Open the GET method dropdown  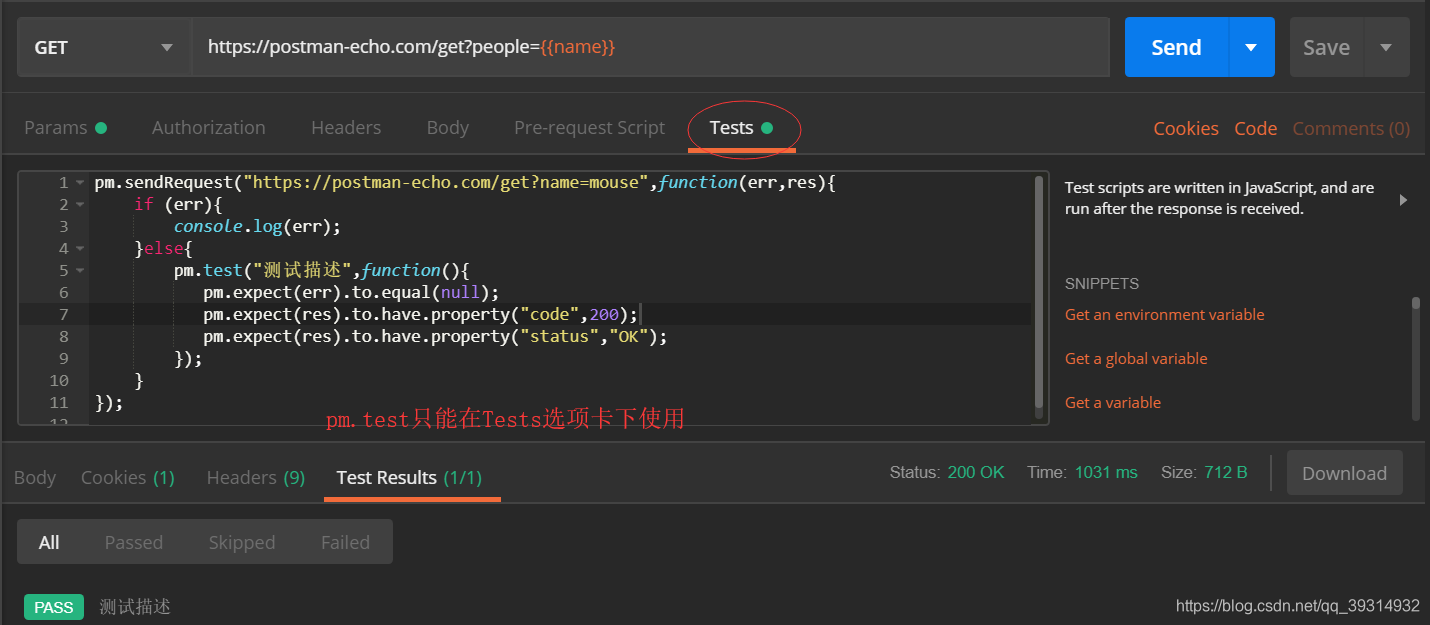(x=104, y=47)
